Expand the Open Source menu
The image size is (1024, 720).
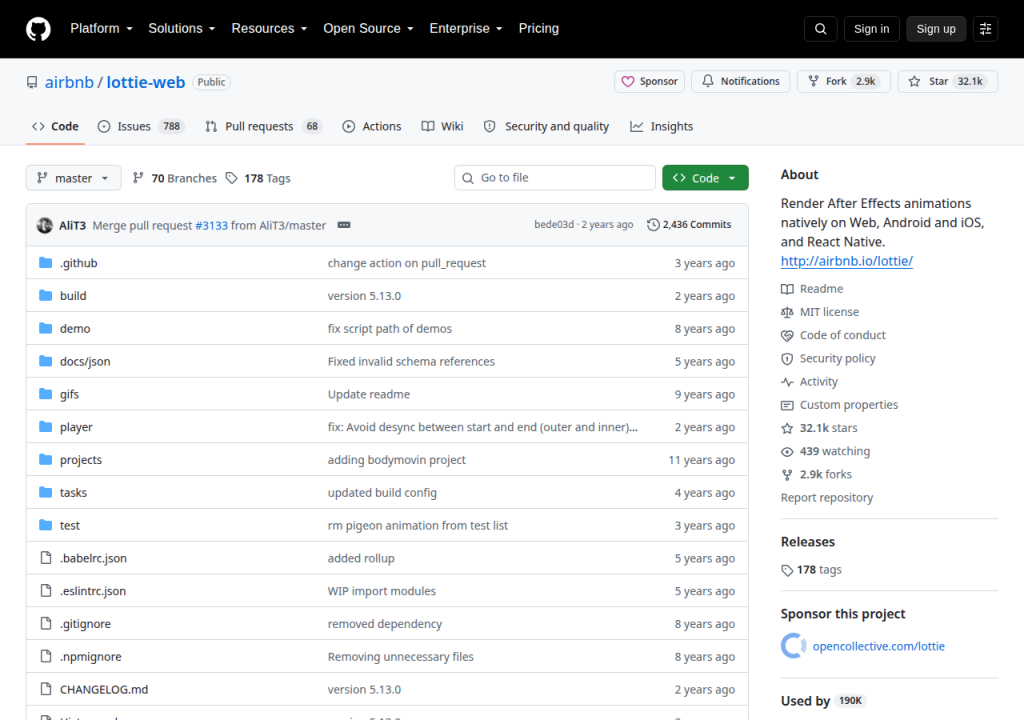[x=368, y=29]
